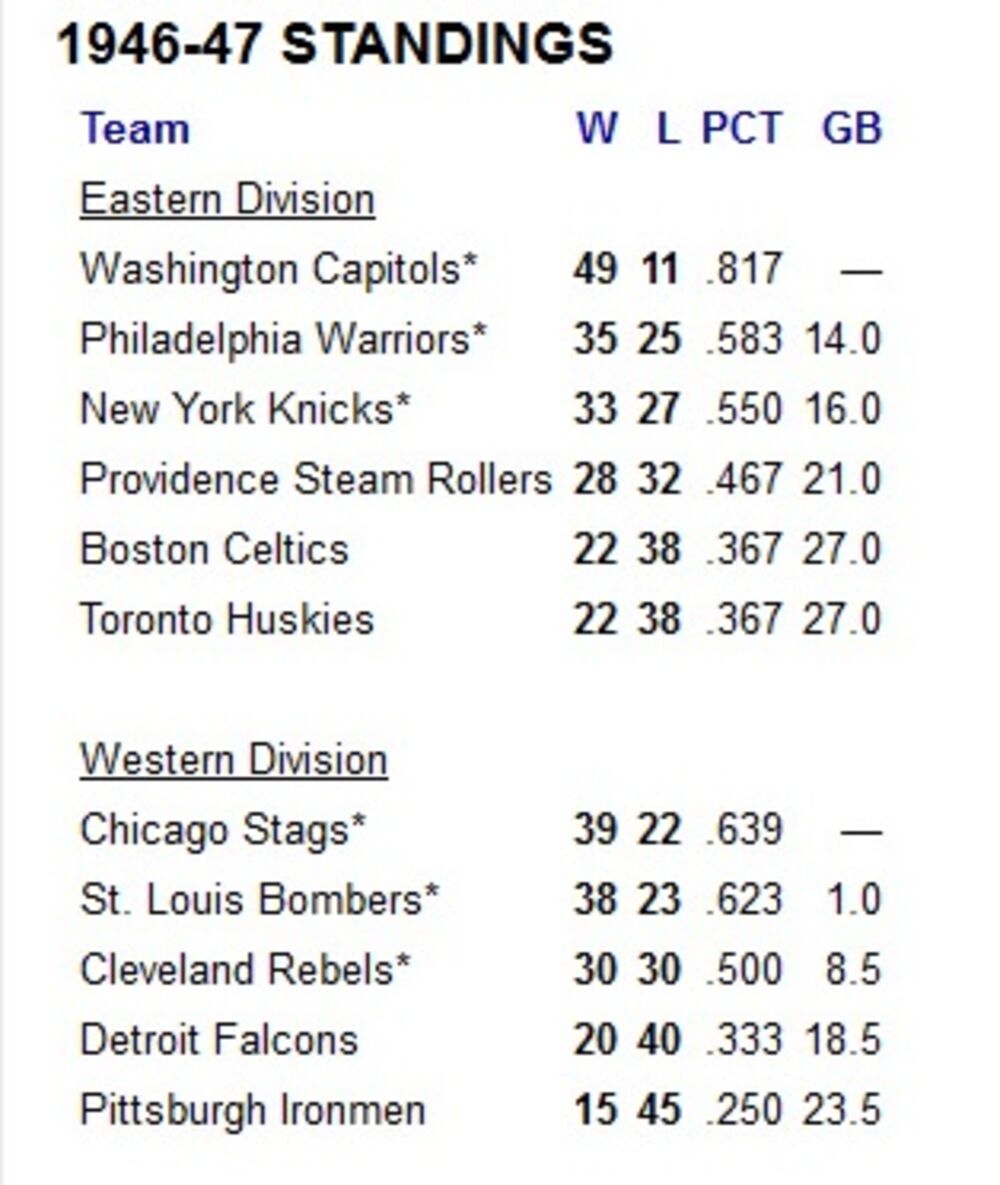Click the Eastern Division heading
Screen dimensions: 1000x1185
point(227,199)
